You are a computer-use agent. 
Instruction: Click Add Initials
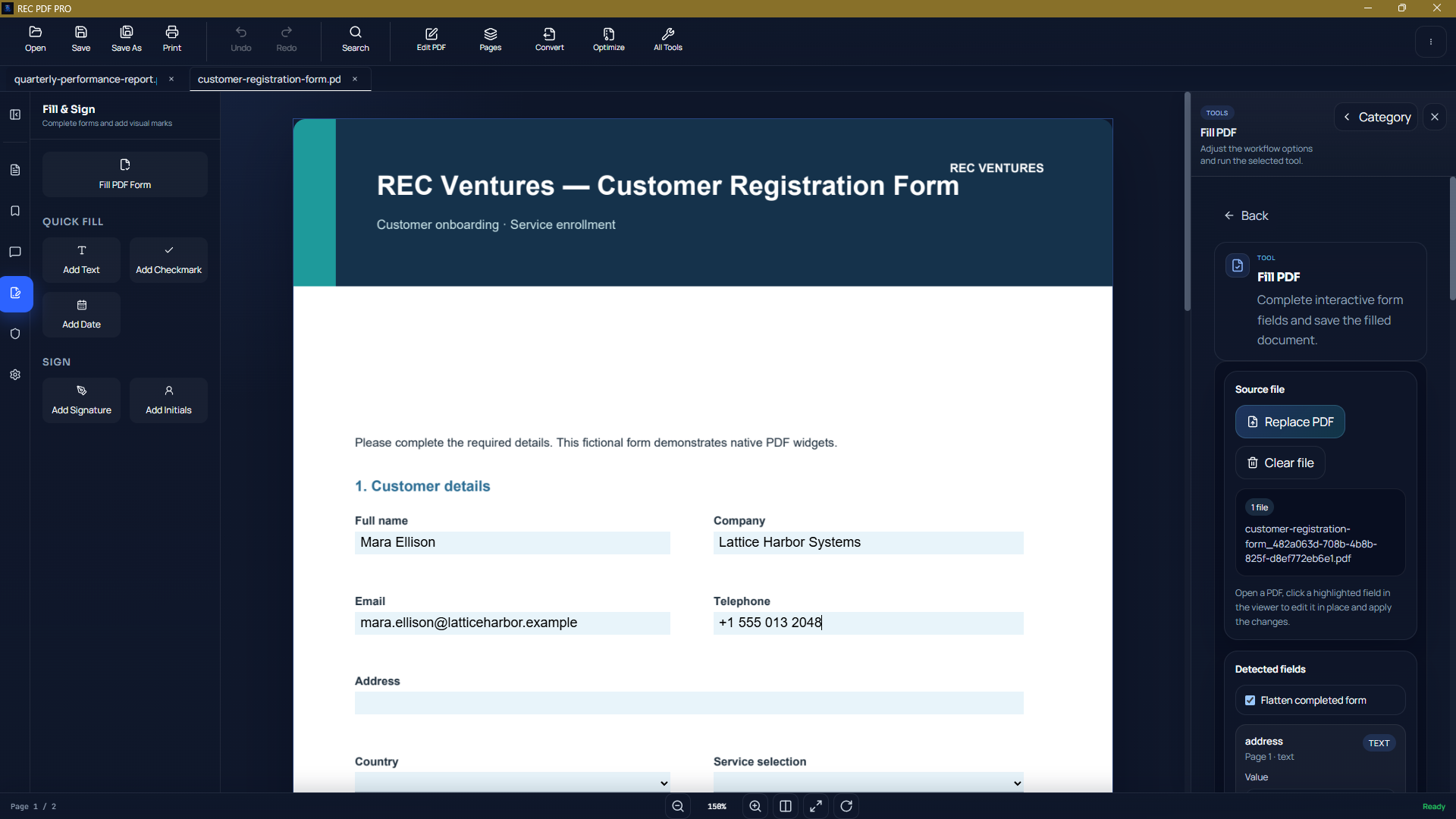168,400
